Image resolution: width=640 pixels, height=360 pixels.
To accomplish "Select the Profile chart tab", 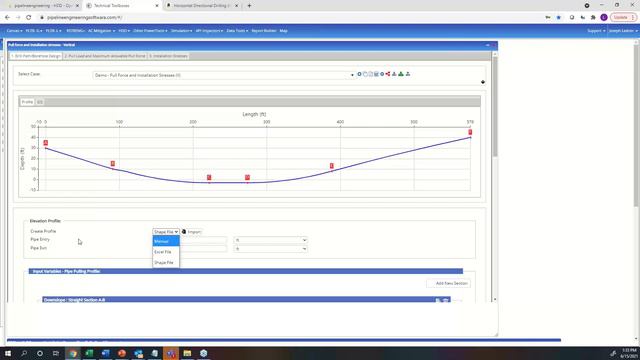I will pyautogui.click(x=27, y=102).
